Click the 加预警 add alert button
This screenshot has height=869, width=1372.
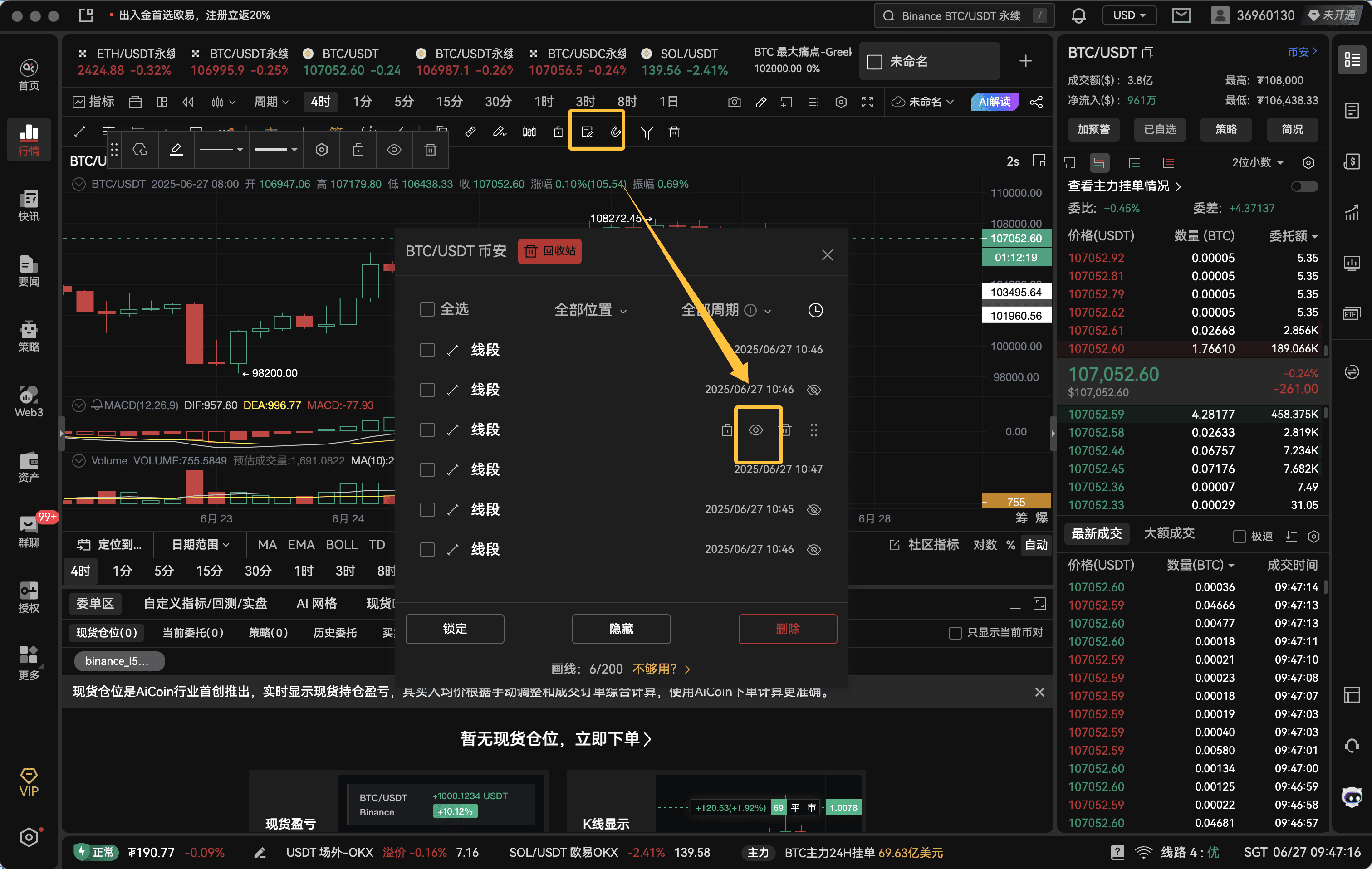click(1093, 130)
